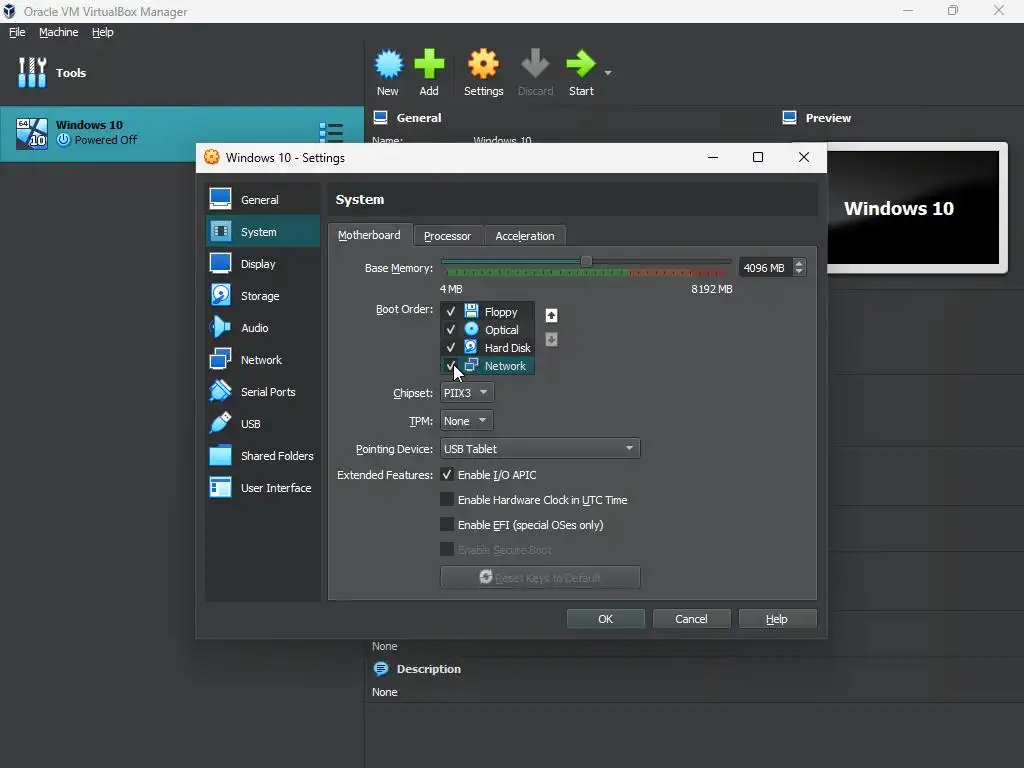Enable Hardware Clock in UTC Time
This screenshot has width=1024, height=768.
(447, 500)
